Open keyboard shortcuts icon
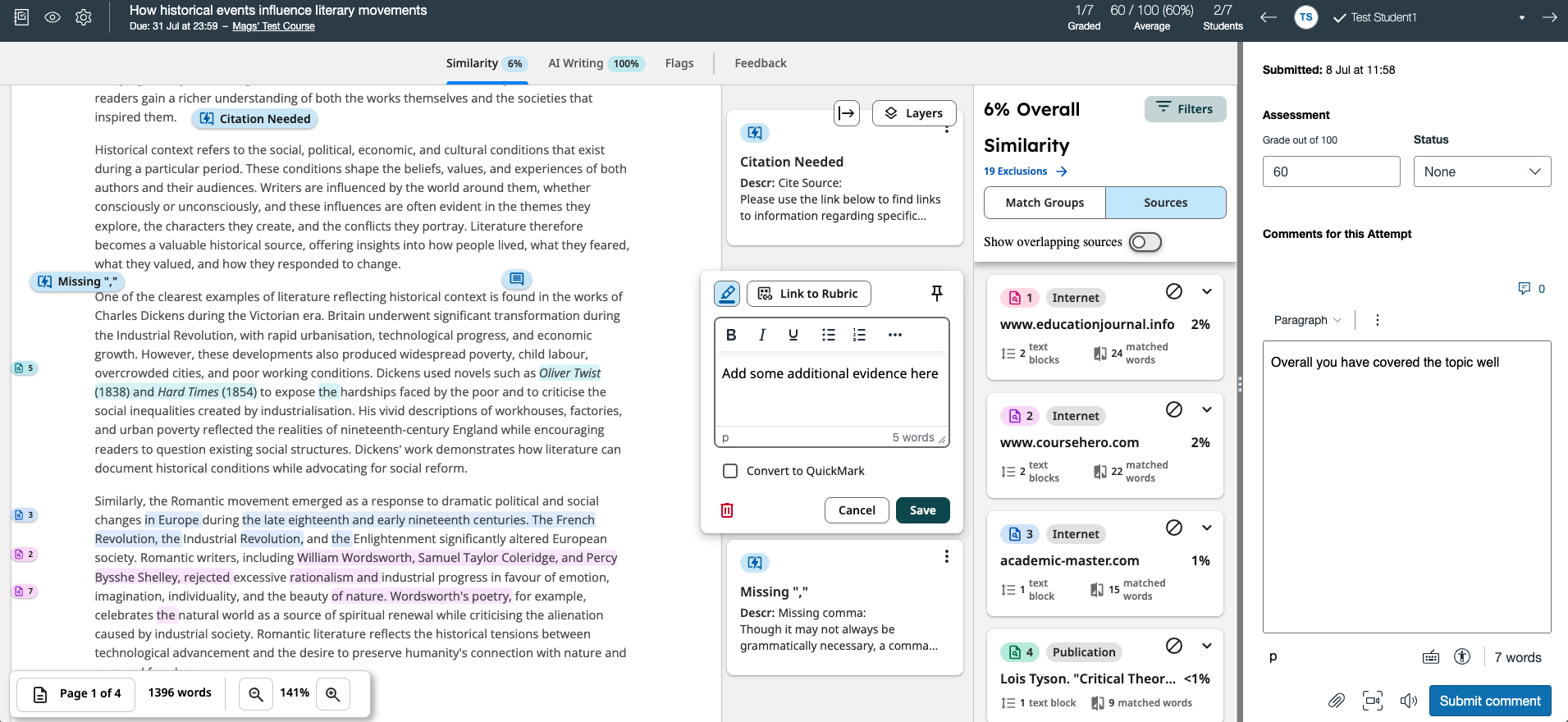The height and width of the screenshot is (722, 1568). click(x=1431, y=657)
